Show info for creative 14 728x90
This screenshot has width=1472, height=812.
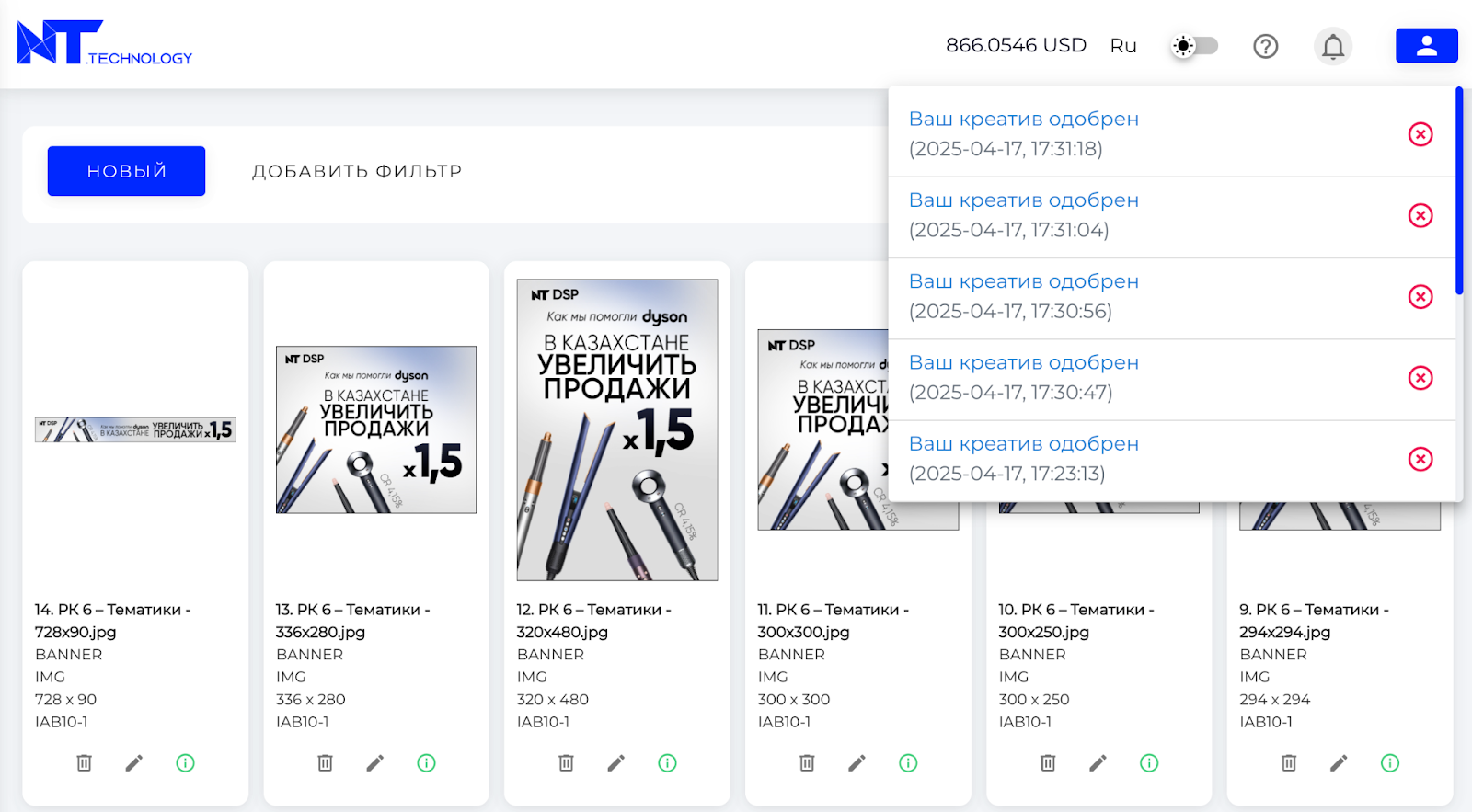[x=185, y=762]
